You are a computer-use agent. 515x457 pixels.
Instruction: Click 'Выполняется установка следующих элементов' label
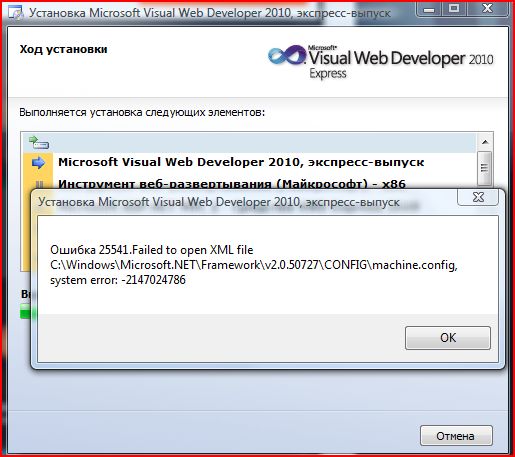[142, 112]
